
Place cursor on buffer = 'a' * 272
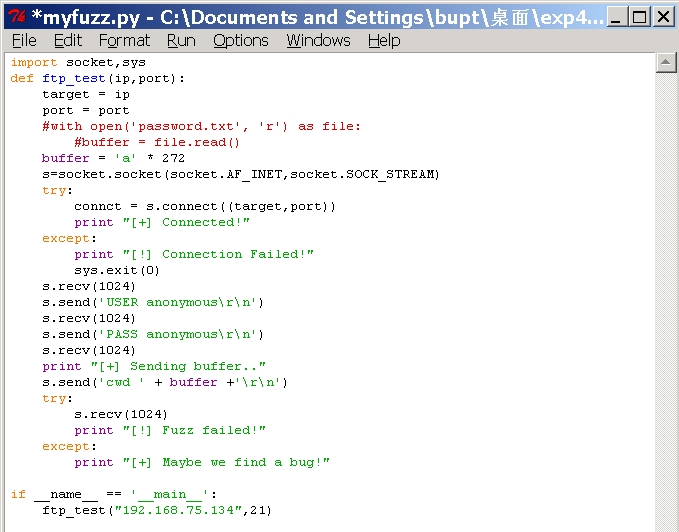click(113, 158)
